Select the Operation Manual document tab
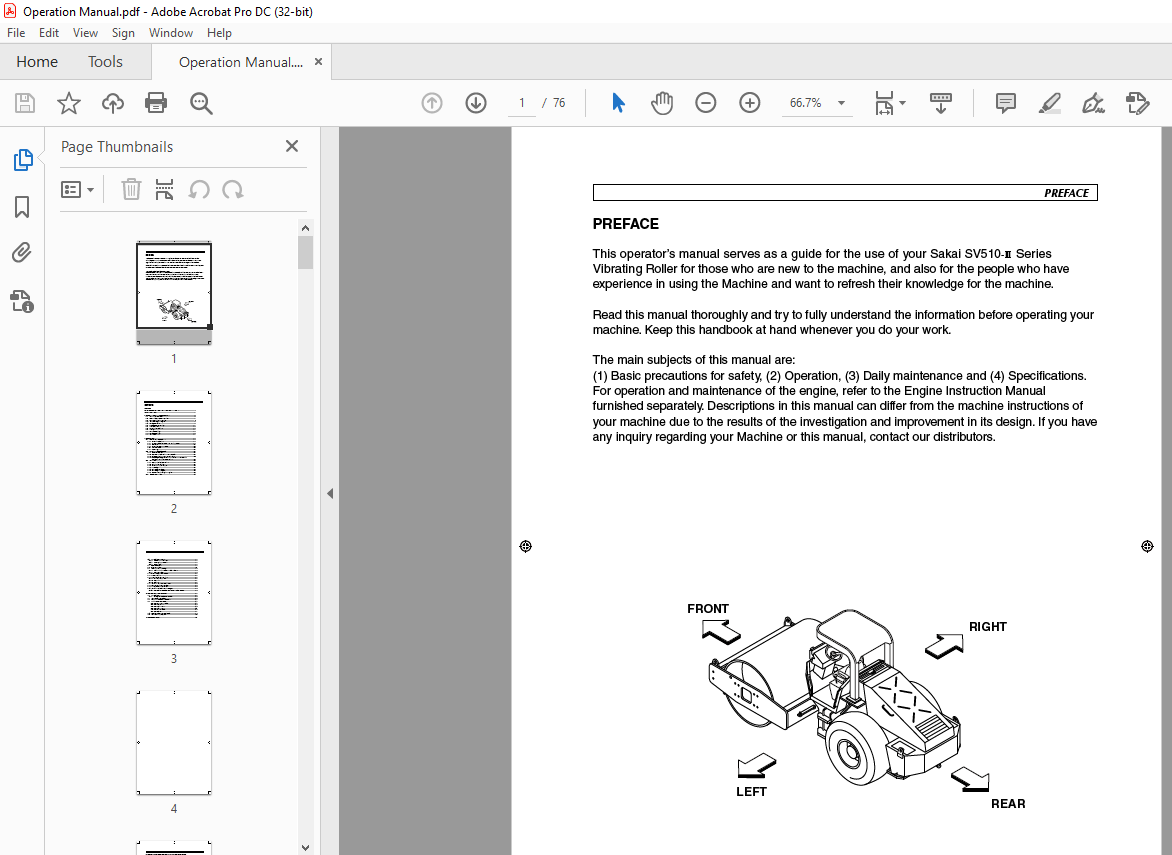The width and height of the screenshot is (1172, 855). point(241,62)
